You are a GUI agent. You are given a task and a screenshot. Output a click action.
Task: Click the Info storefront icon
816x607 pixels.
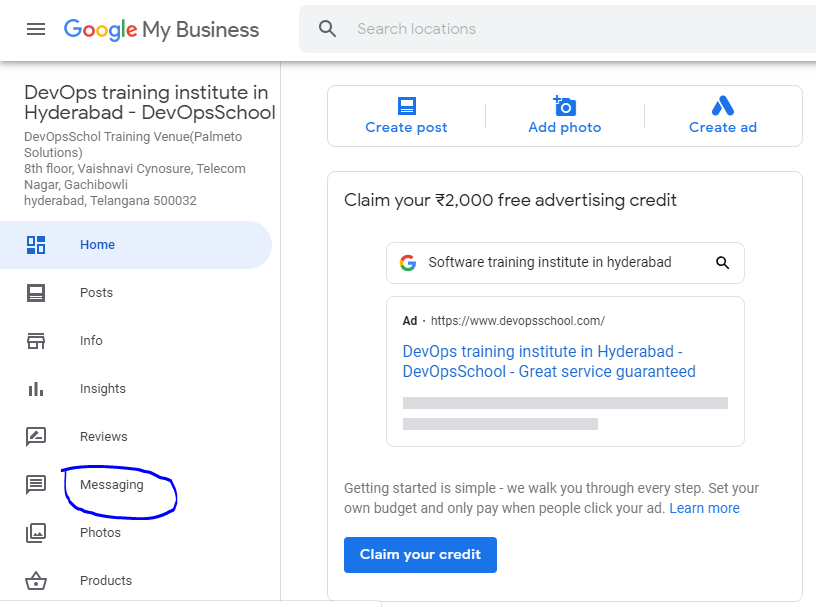36,340
